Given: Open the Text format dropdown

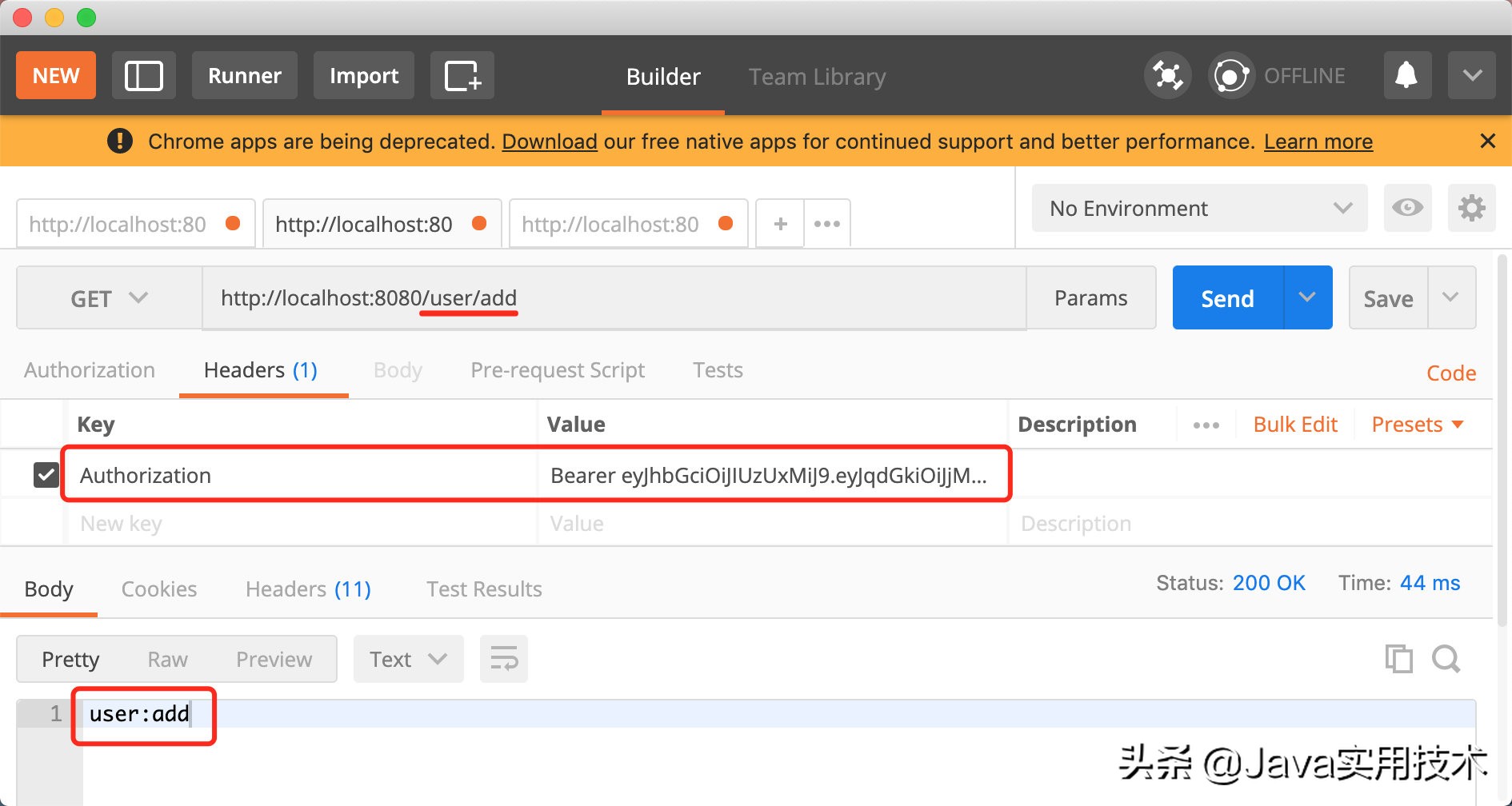Looking at the screenshot, I should tap(408, 659).
